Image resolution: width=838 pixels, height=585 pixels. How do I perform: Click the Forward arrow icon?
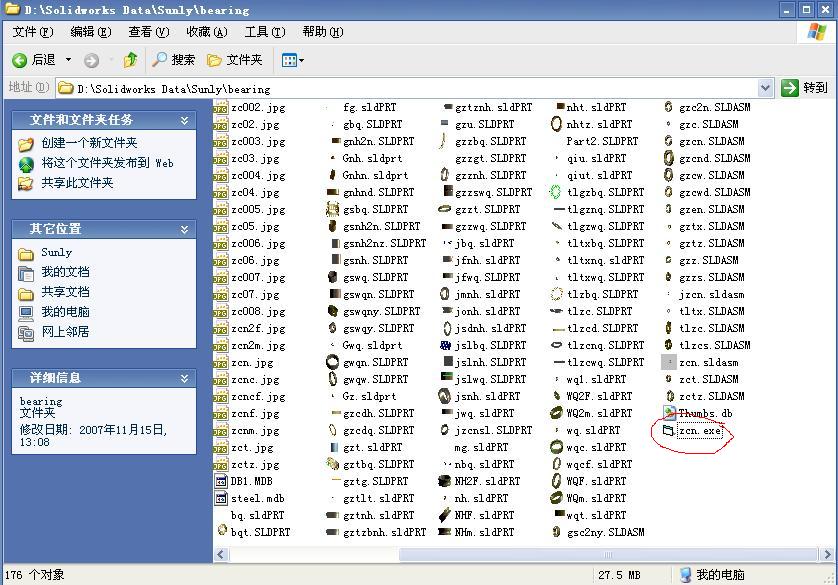tap(91, 60)
